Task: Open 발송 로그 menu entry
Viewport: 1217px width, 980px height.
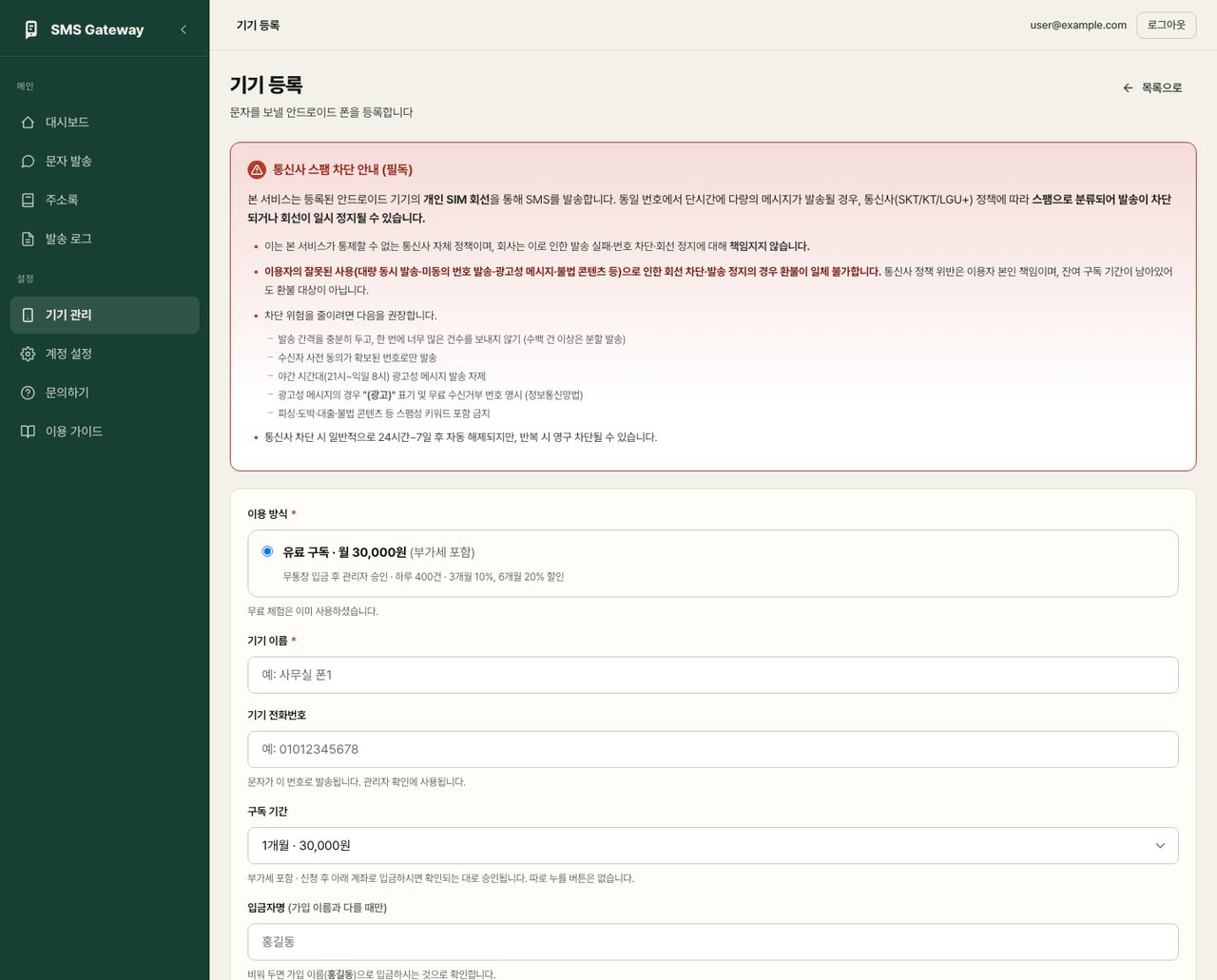Action: pos(105,240)
